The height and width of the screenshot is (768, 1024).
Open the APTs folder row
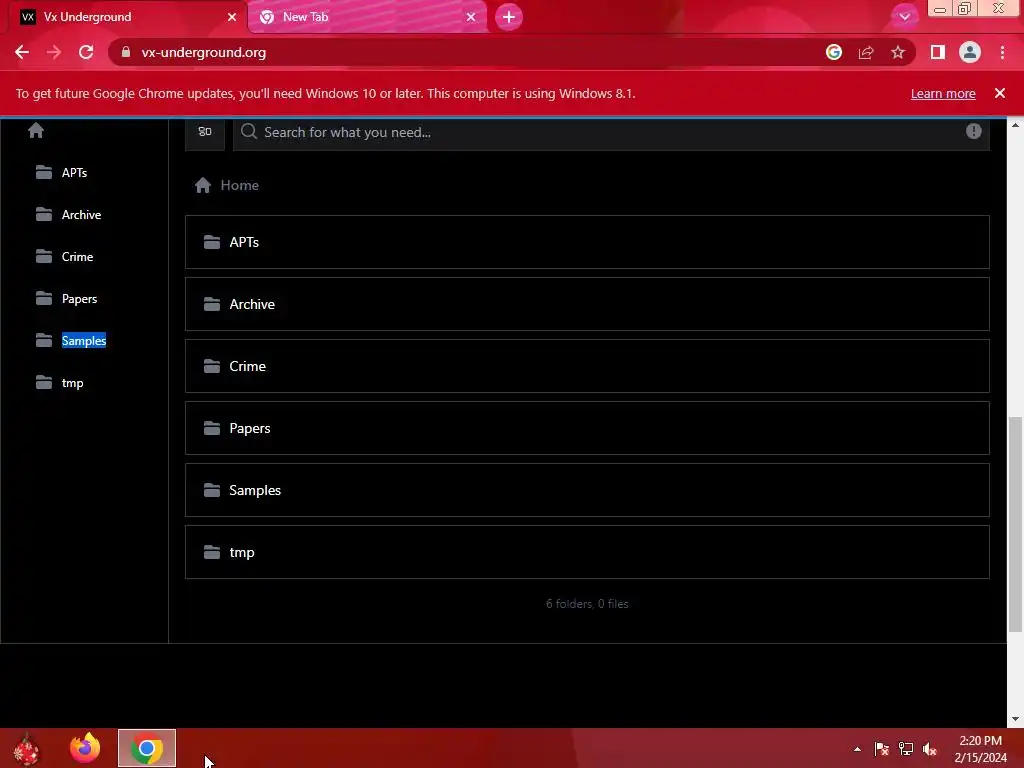pyautogui.click(x=587, y=242)
